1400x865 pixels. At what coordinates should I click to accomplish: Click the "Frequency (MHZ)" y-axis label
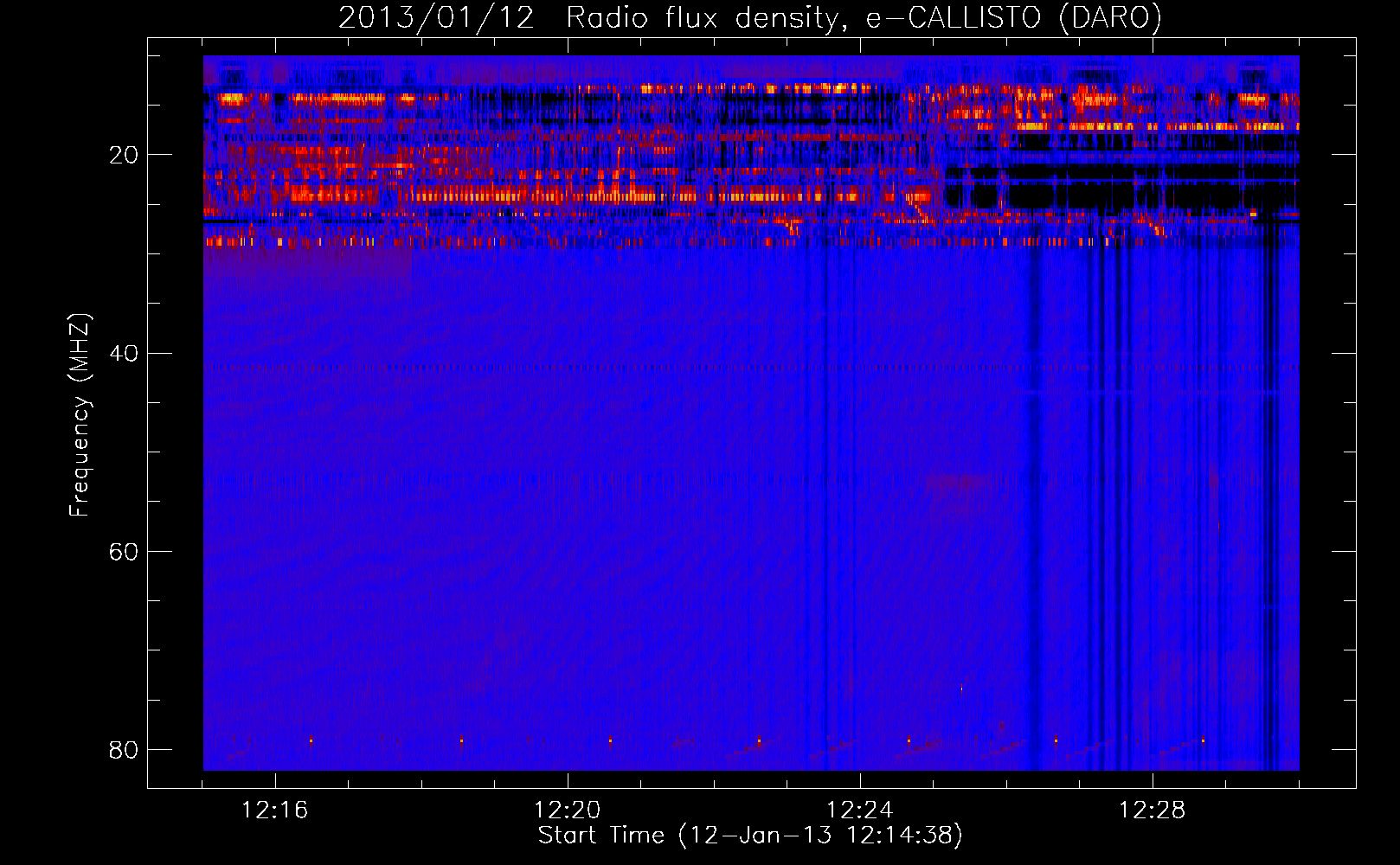tap(80, 415)
